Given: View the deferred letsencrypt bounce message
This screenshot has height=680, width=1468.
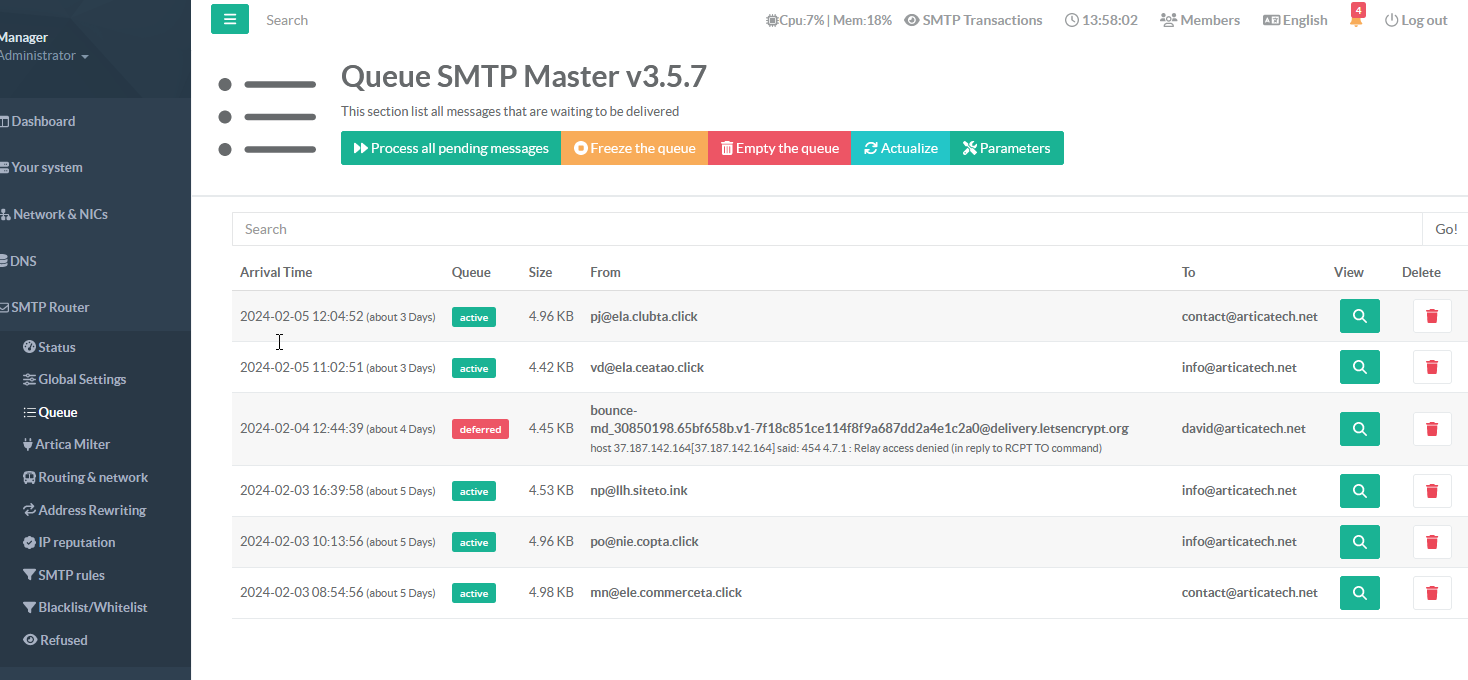Looking at the screenshot, I should 1359,429.
